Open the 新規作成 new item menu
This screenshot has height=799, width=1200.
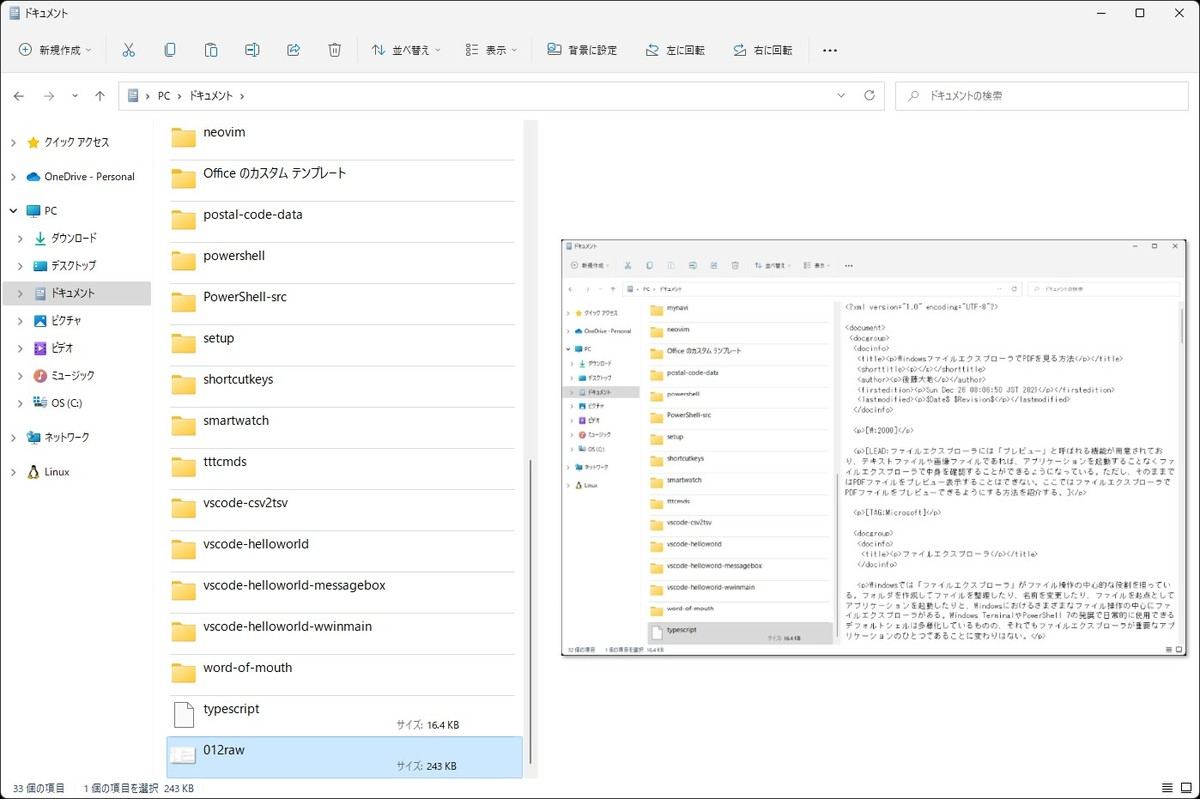(x=56, y=50)
